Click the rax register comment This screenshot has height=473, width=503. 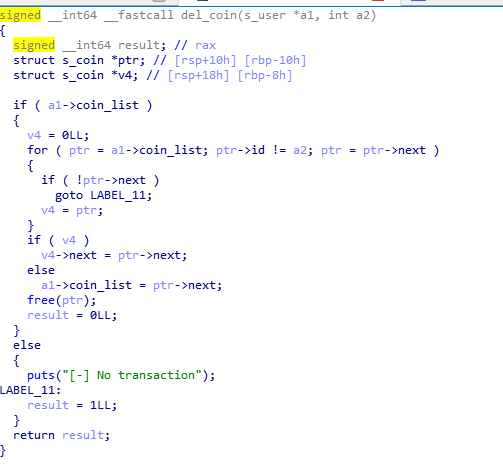206,45
